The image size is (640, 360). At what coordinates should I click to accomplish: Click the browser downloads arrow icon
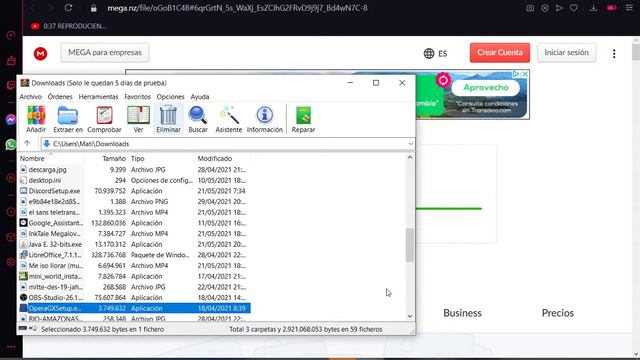coord(593,8)
